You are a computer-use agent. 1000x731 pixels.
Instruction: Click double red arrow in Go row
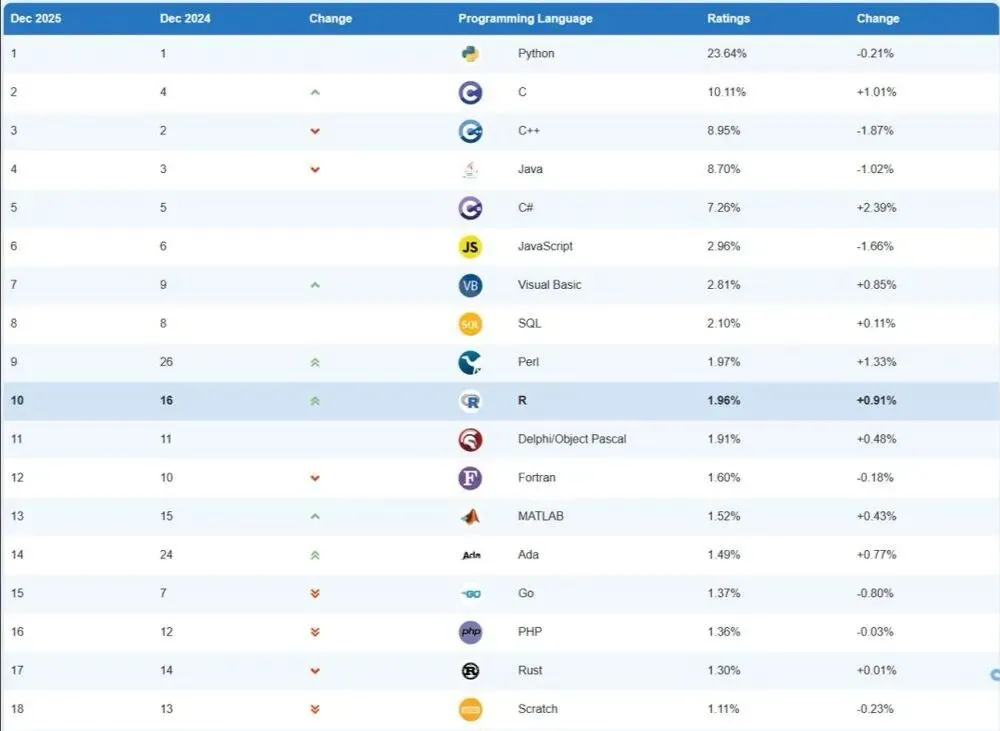click(314, 593)
